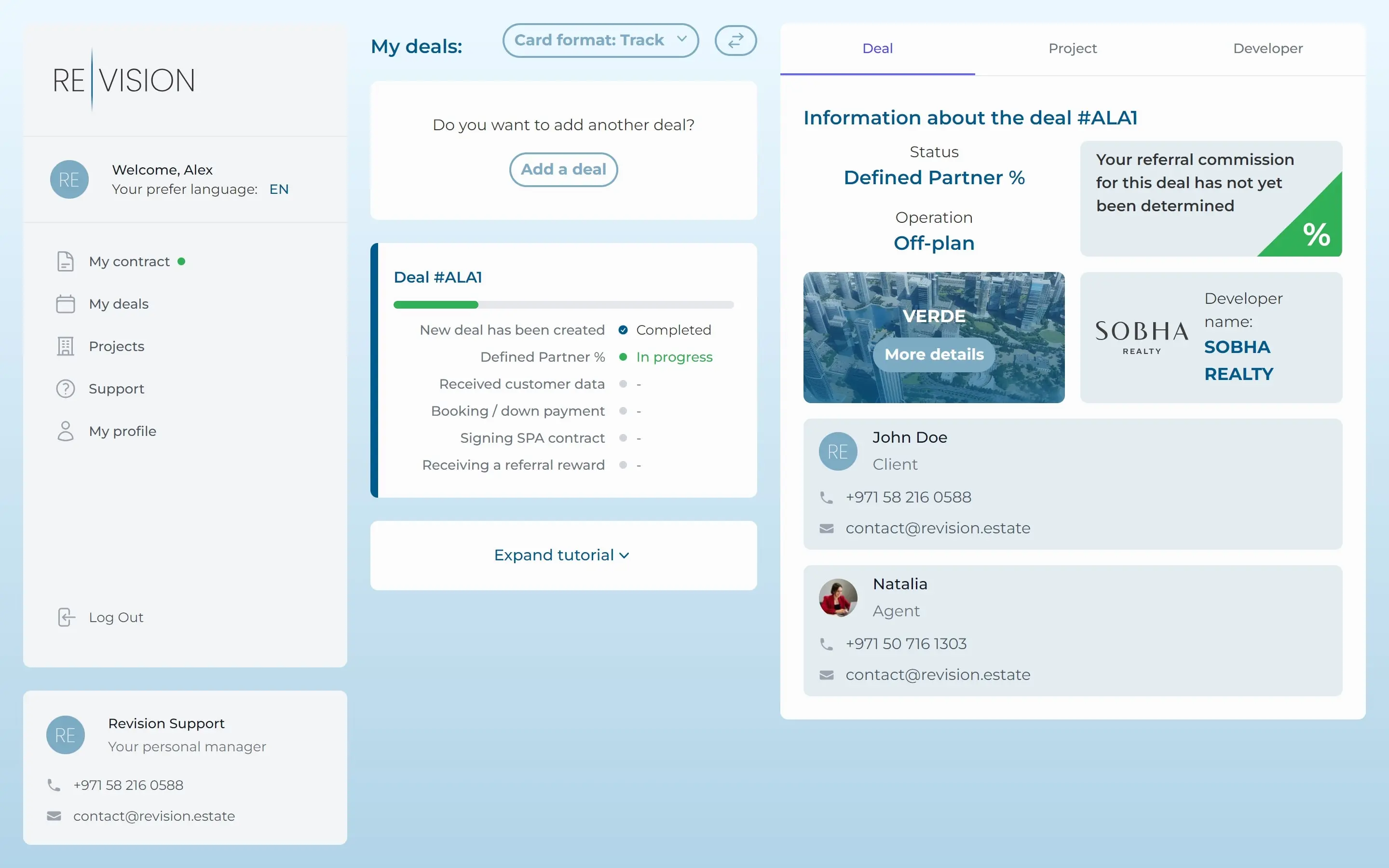Image resolution: width=1389 pixels, height=868 pixels.
Task: Switch to the Developer tab
Action: [x=1267, y=49]
